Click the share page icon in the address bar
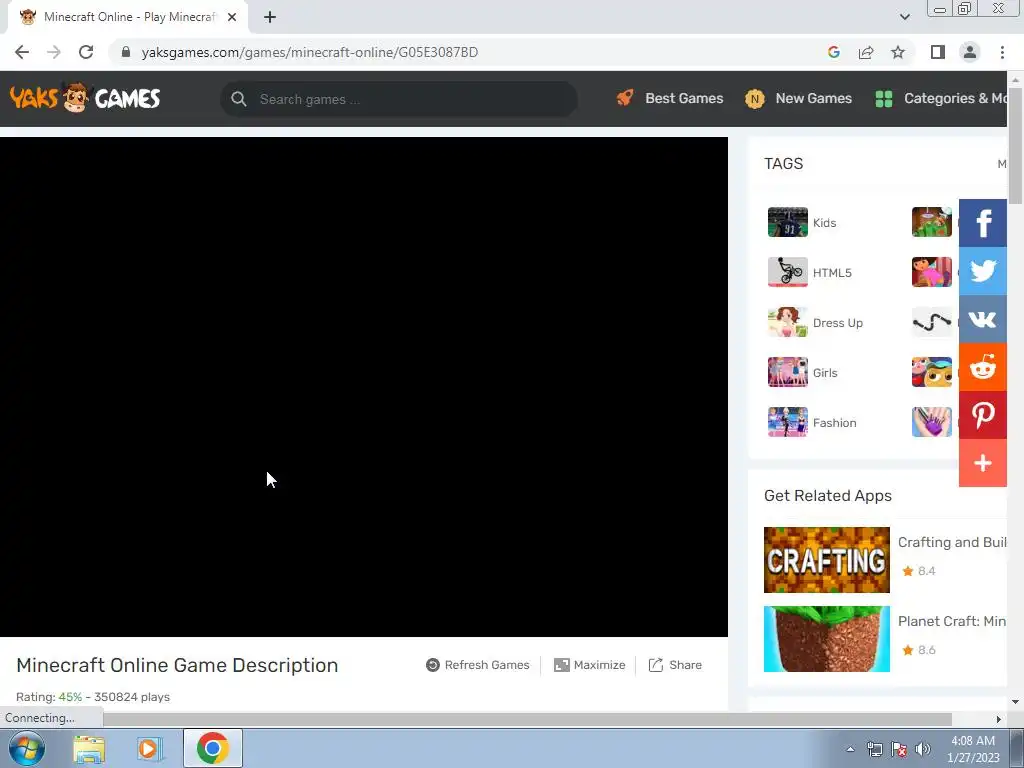 tap(866, 52)
